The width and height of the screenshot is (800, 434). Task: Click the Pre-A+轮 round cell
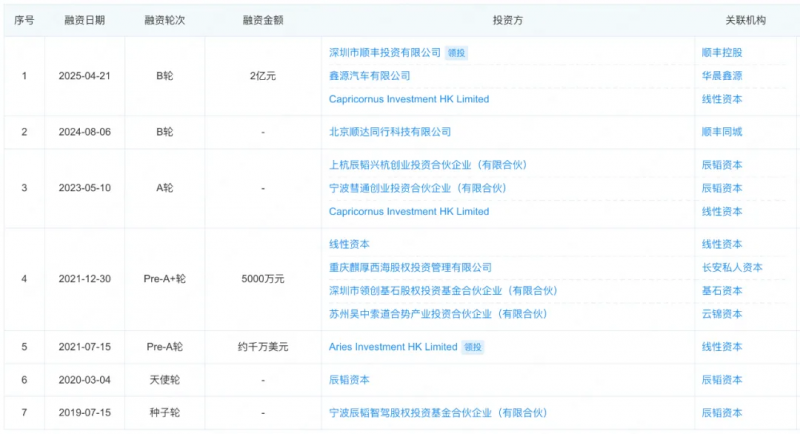click(x=164, y=279)
